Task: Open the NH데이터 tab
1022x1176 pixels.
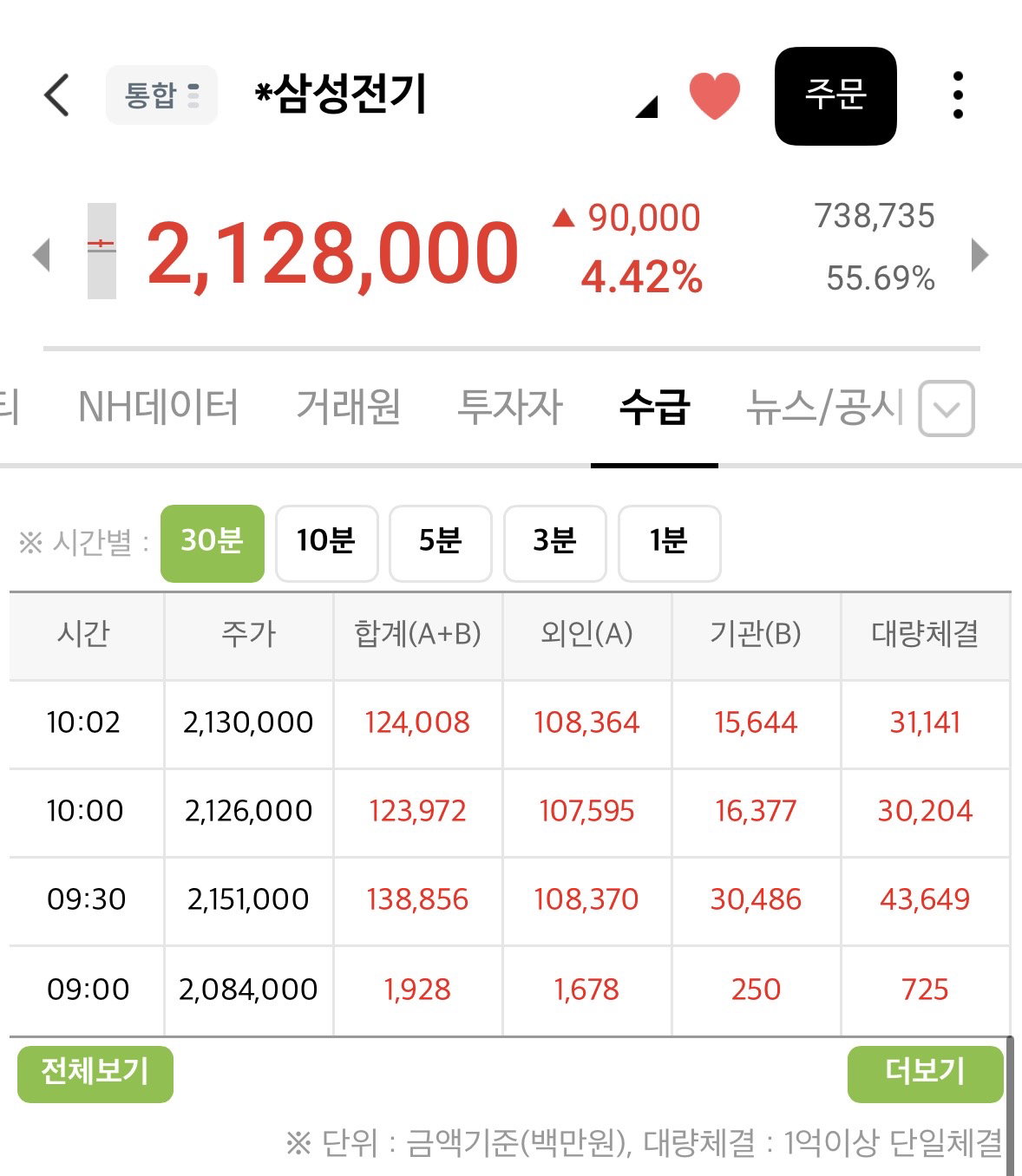Action: pyautogui.click(x=158, y=407)
